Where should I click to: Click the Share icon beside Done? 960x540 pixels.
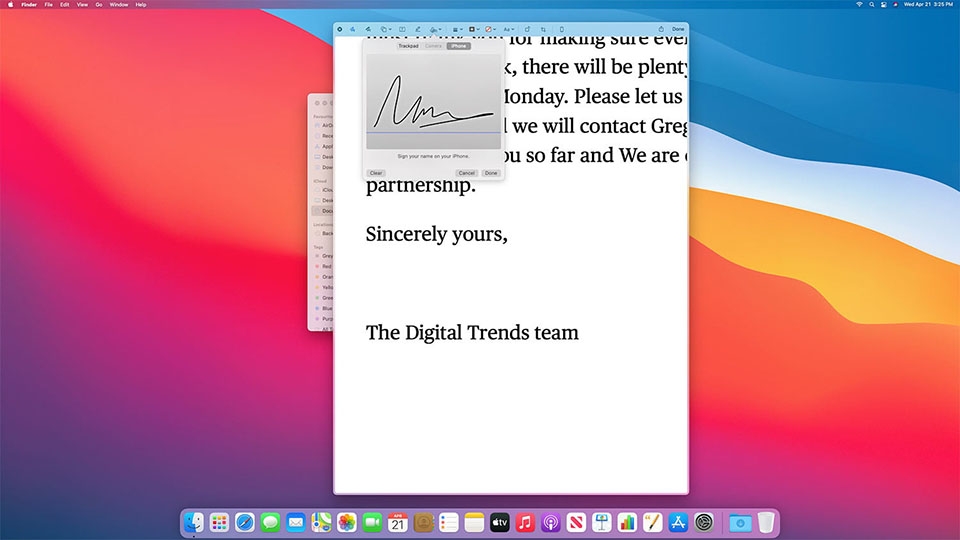[661, 29]
